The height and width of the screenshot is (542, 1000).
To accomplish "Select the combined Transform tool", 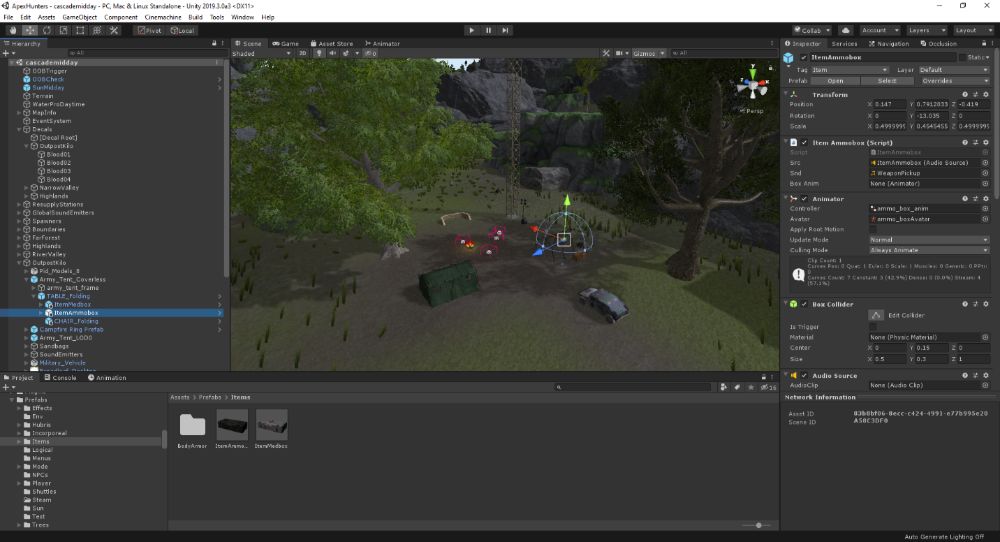I will pyautogui.click(x=97, y=30).
